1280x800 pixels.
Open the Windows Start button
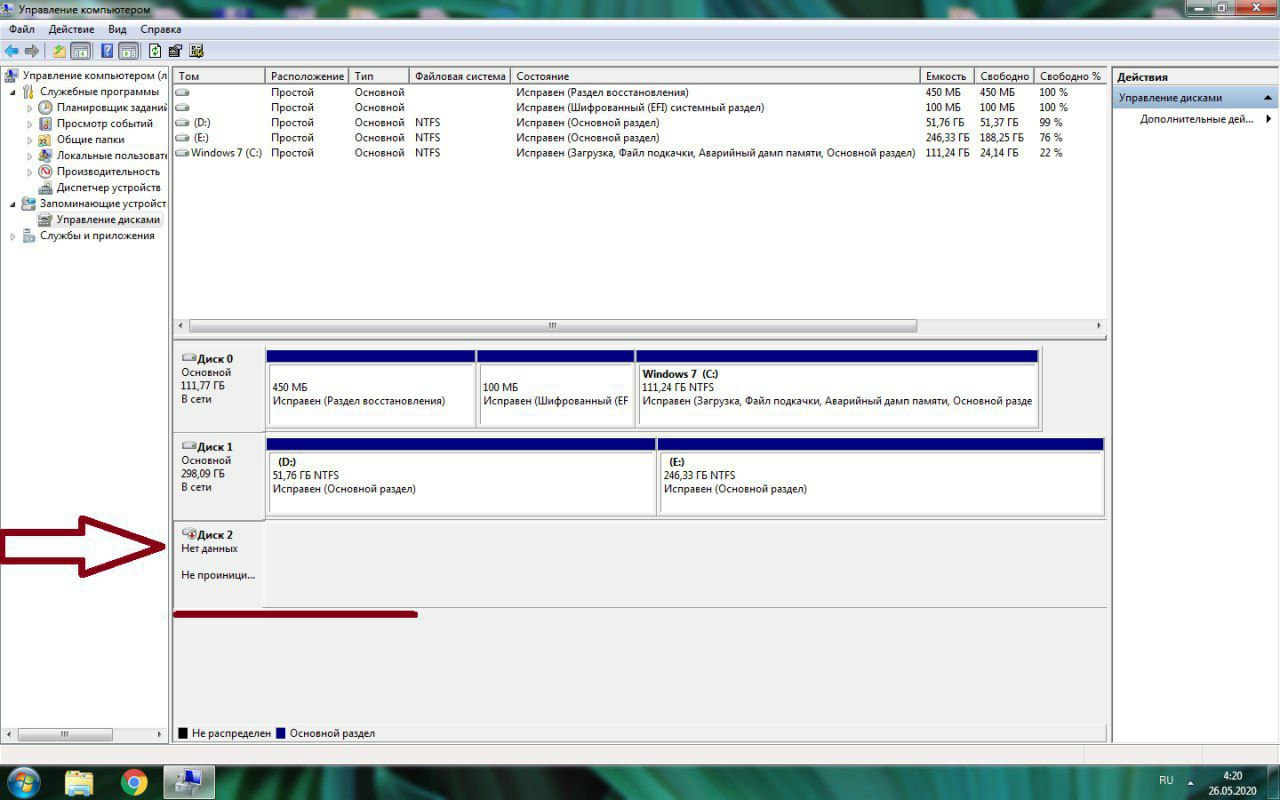[22, 781]
